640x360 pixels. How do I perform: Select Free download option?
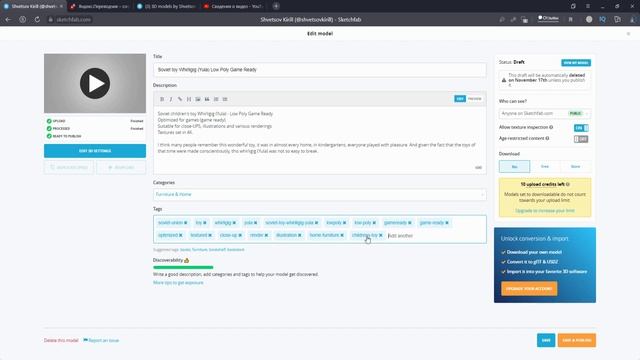545,167
